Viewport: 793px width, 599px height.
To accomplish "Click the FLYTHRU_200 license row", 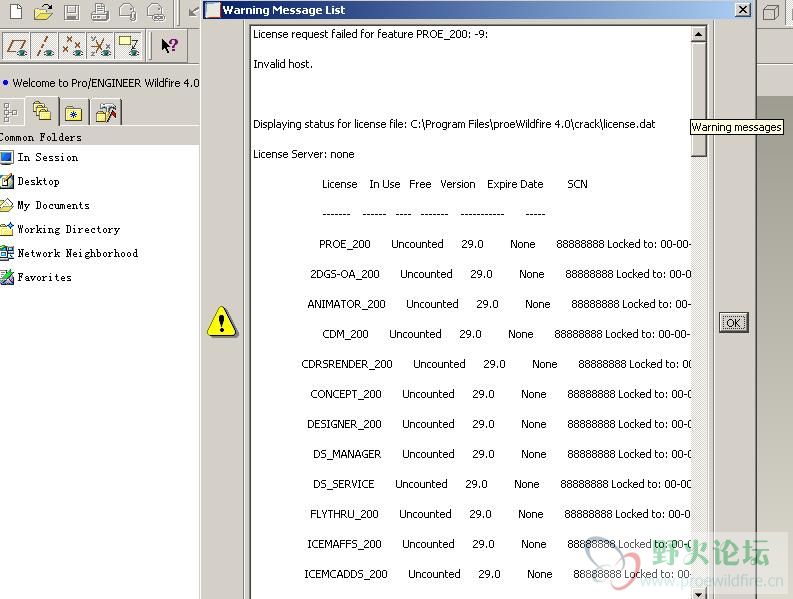I will 500,514.
